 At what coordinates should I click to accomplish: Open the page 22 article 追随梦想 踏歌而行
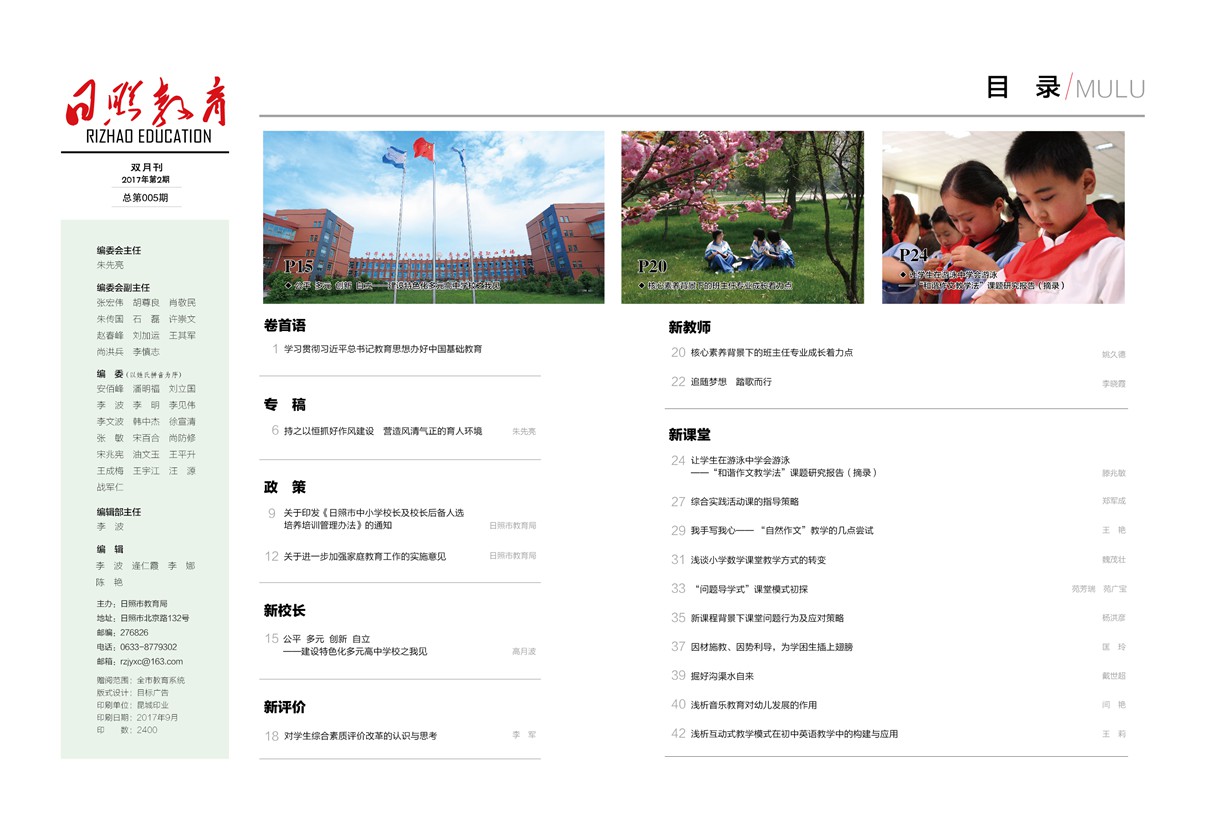click(x=731, y=382)
